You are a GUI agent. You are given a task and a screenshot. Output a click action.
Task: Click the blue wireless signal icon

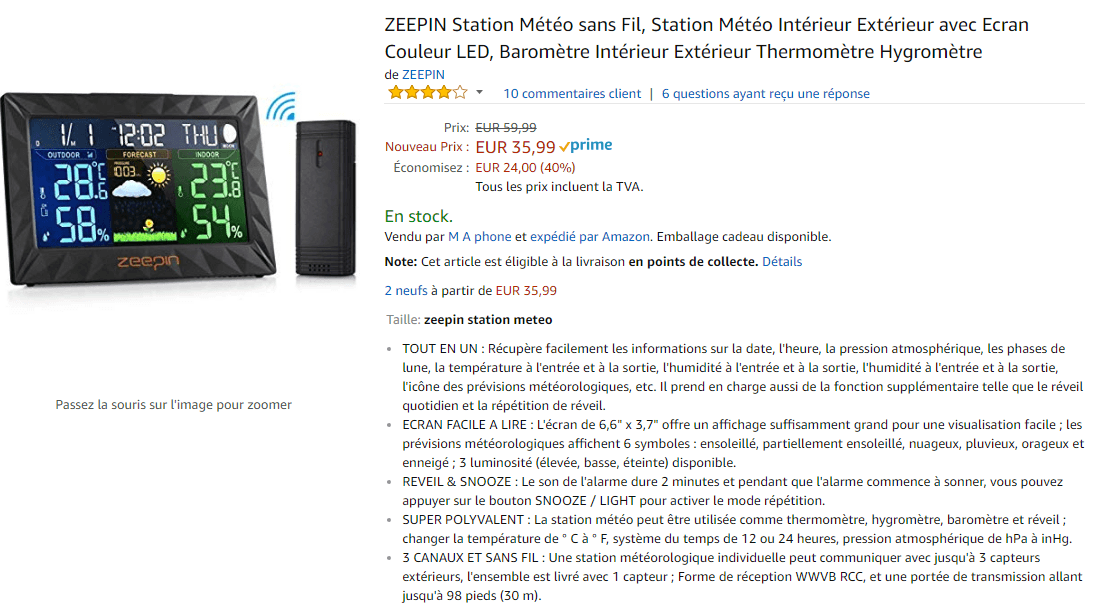(281, 109)
